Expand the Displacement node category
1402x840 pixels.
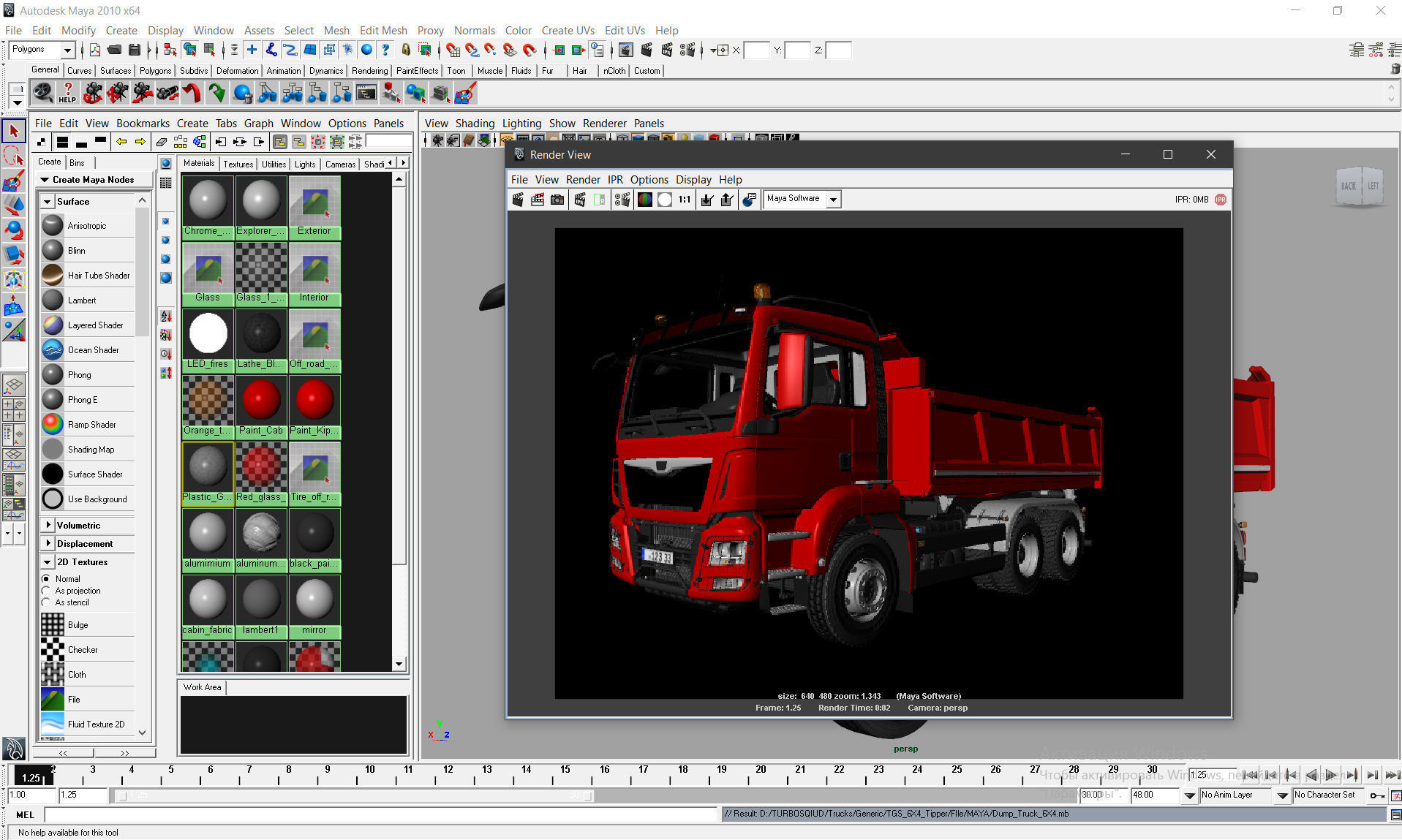coord(48,543)
